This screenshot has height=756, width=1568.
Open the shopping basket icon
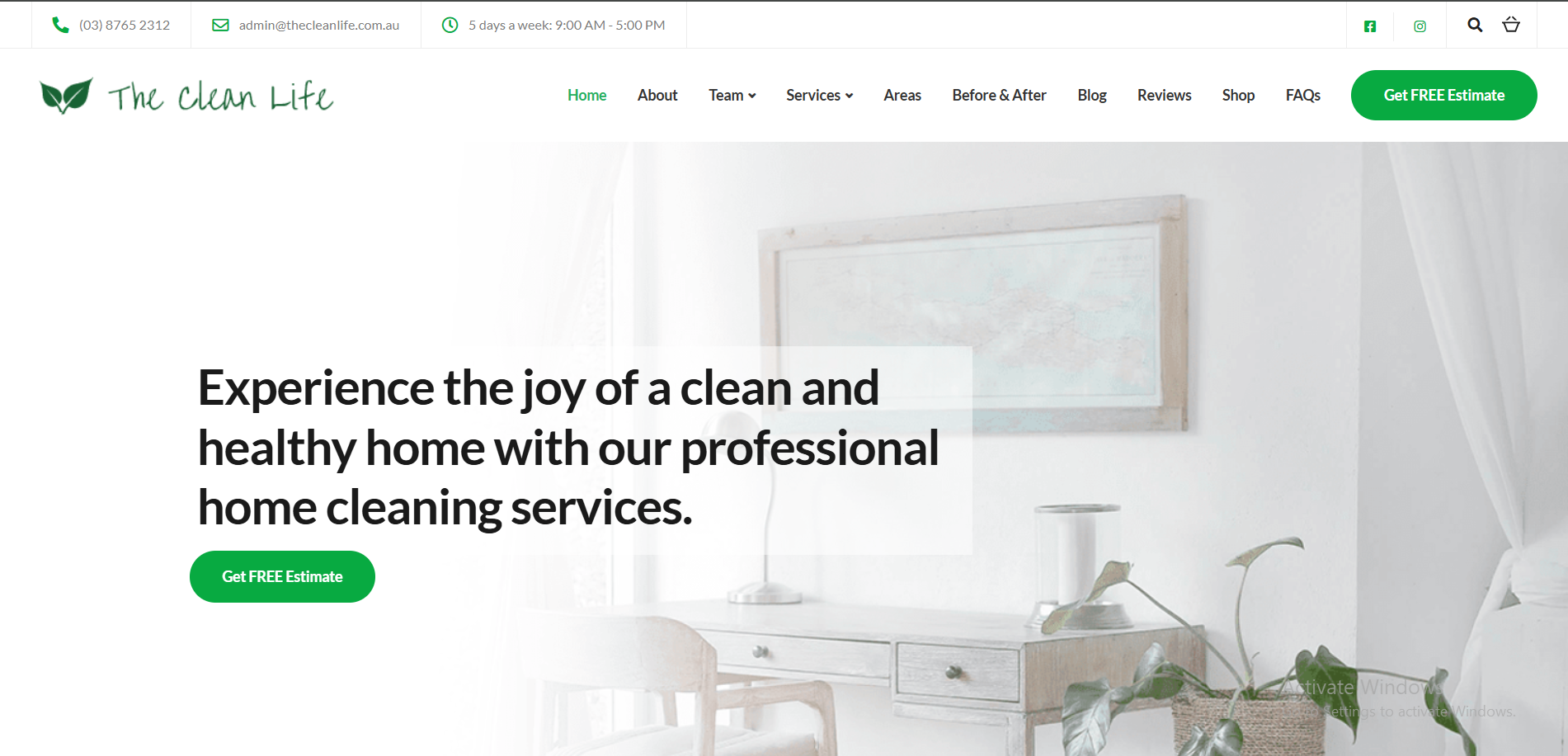point(1511,25)
